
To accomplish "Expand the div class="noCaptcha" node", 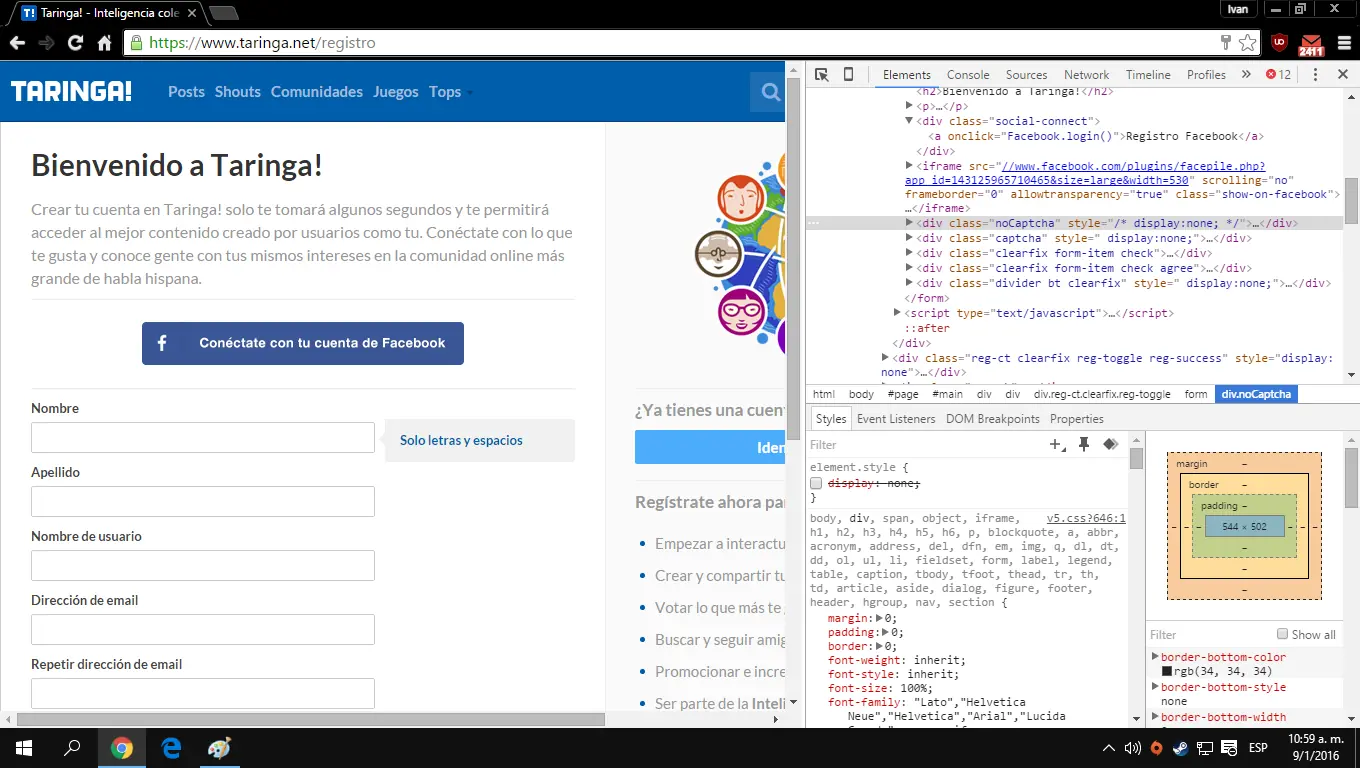I will coord(909,223).
